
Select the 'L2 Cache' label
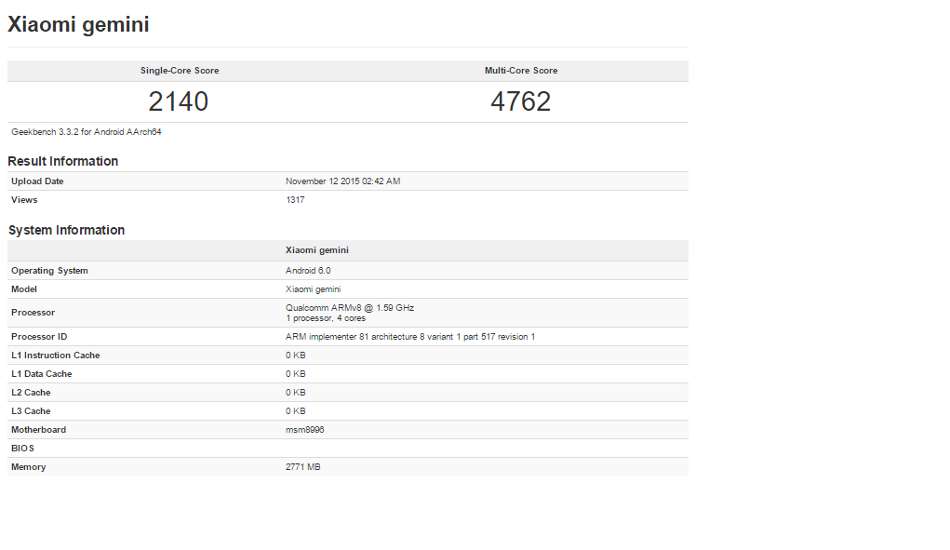31,393
